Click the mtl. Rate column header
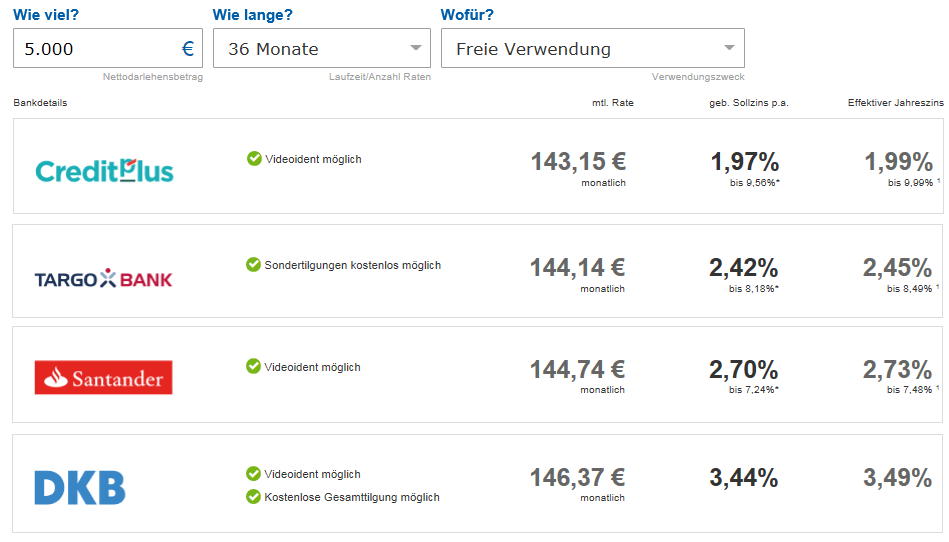The image size is (949, 542). [x=612, y=103]
